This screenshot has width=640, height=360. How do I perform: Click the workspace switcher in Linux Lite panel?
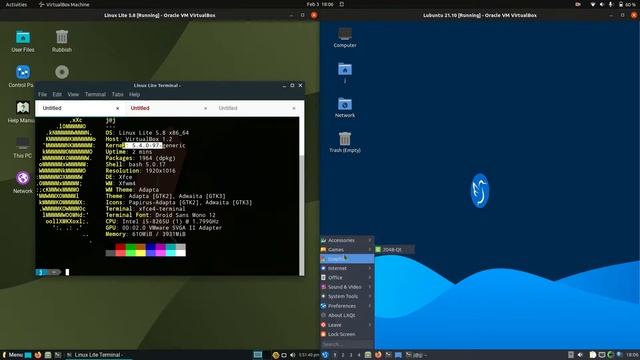(x=258, y=355)
